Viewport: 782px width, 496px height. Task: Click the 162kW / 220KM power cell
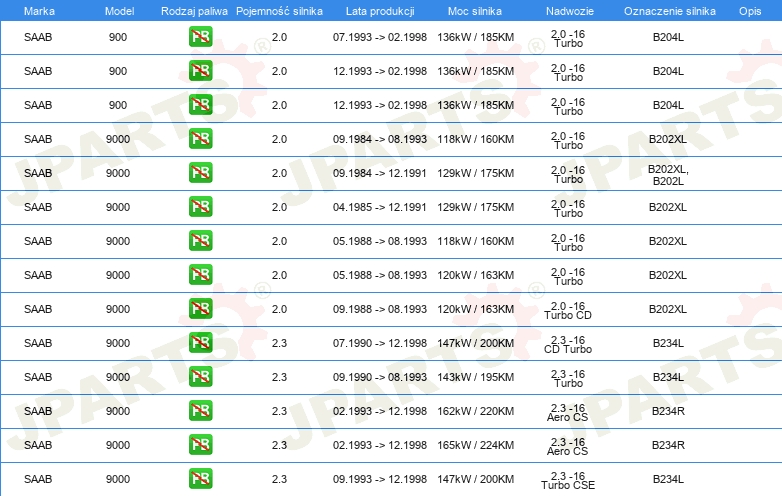coord(475,411)
